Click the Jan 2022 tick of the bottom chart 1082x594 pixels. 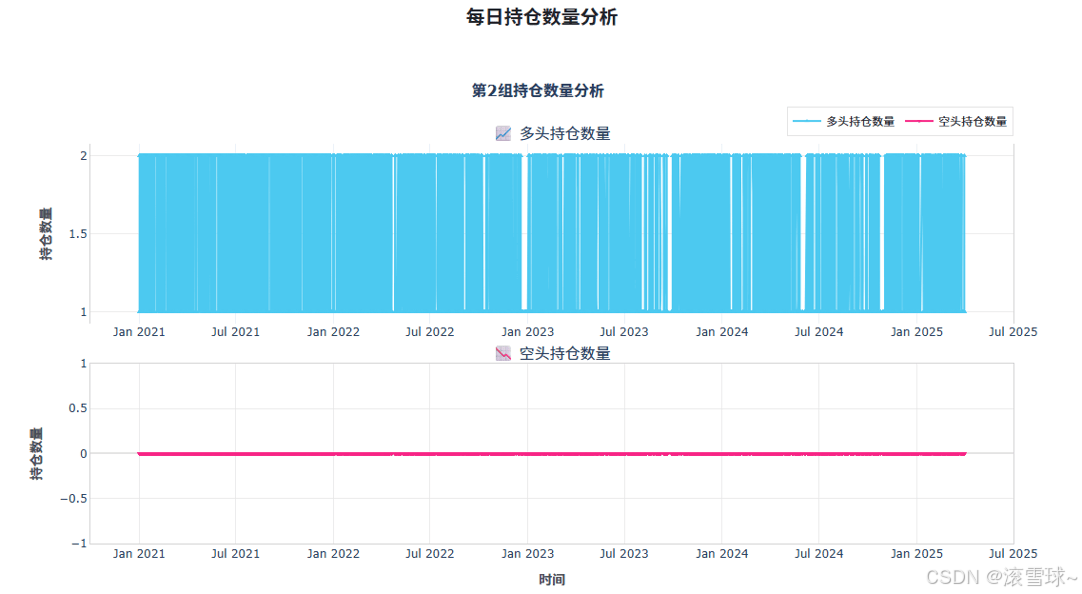(333, 554)
